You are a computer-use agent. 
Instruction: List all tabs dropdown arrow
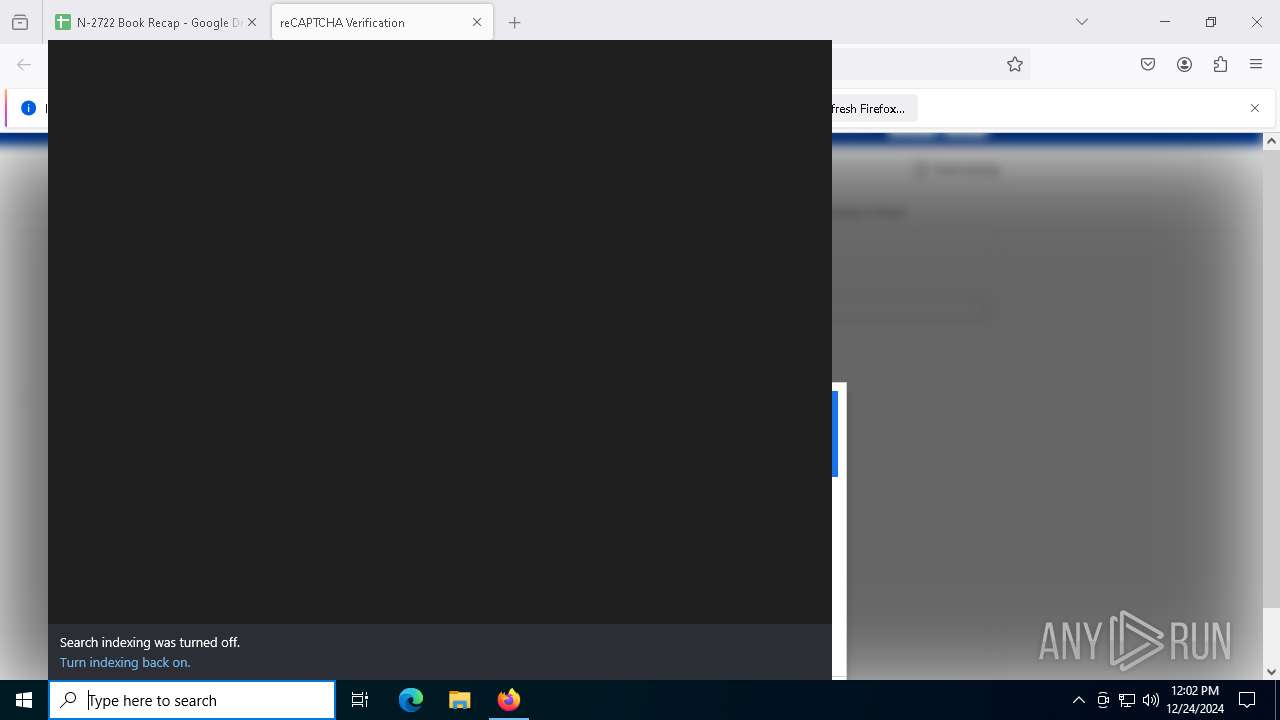click(x=1082, y=22)
